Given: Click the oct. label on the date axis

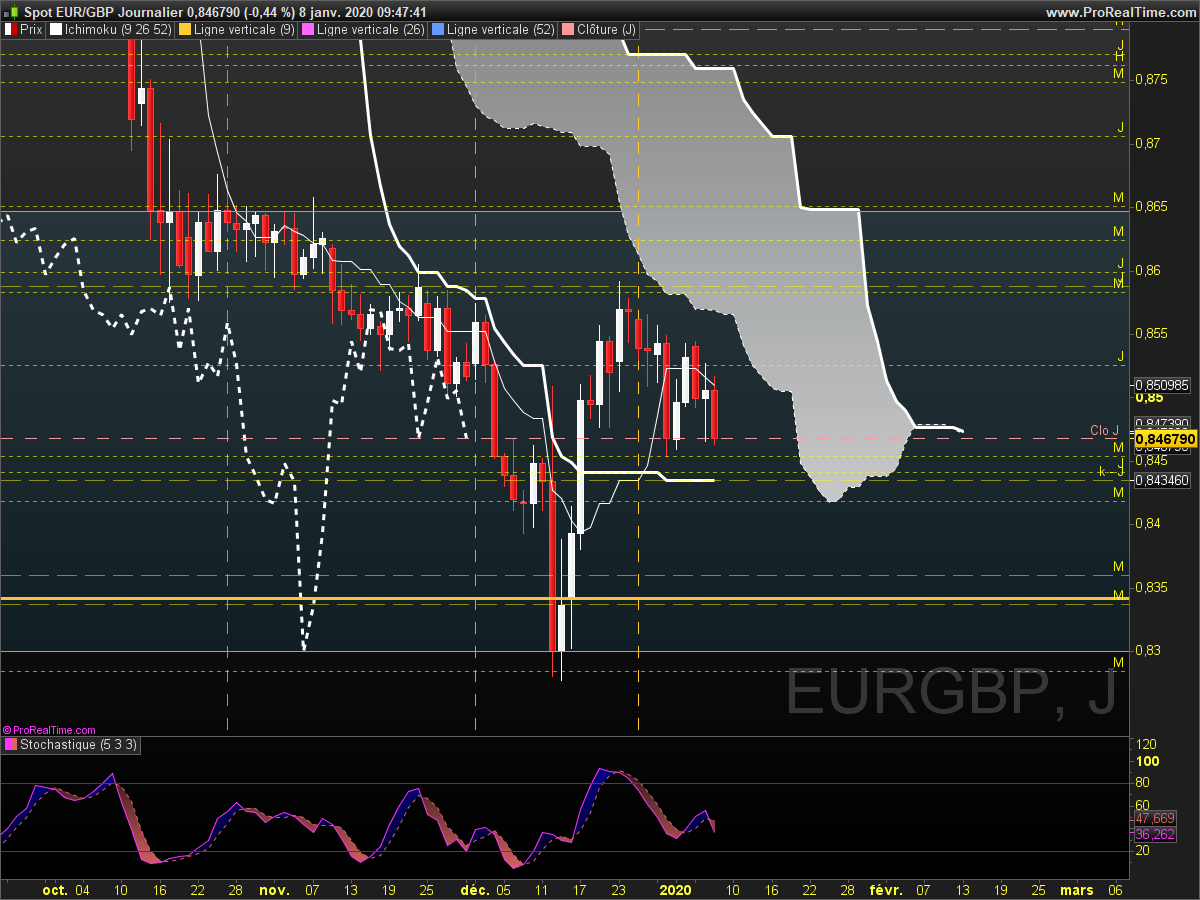Looking at the screenshot, I should [56, 890].
